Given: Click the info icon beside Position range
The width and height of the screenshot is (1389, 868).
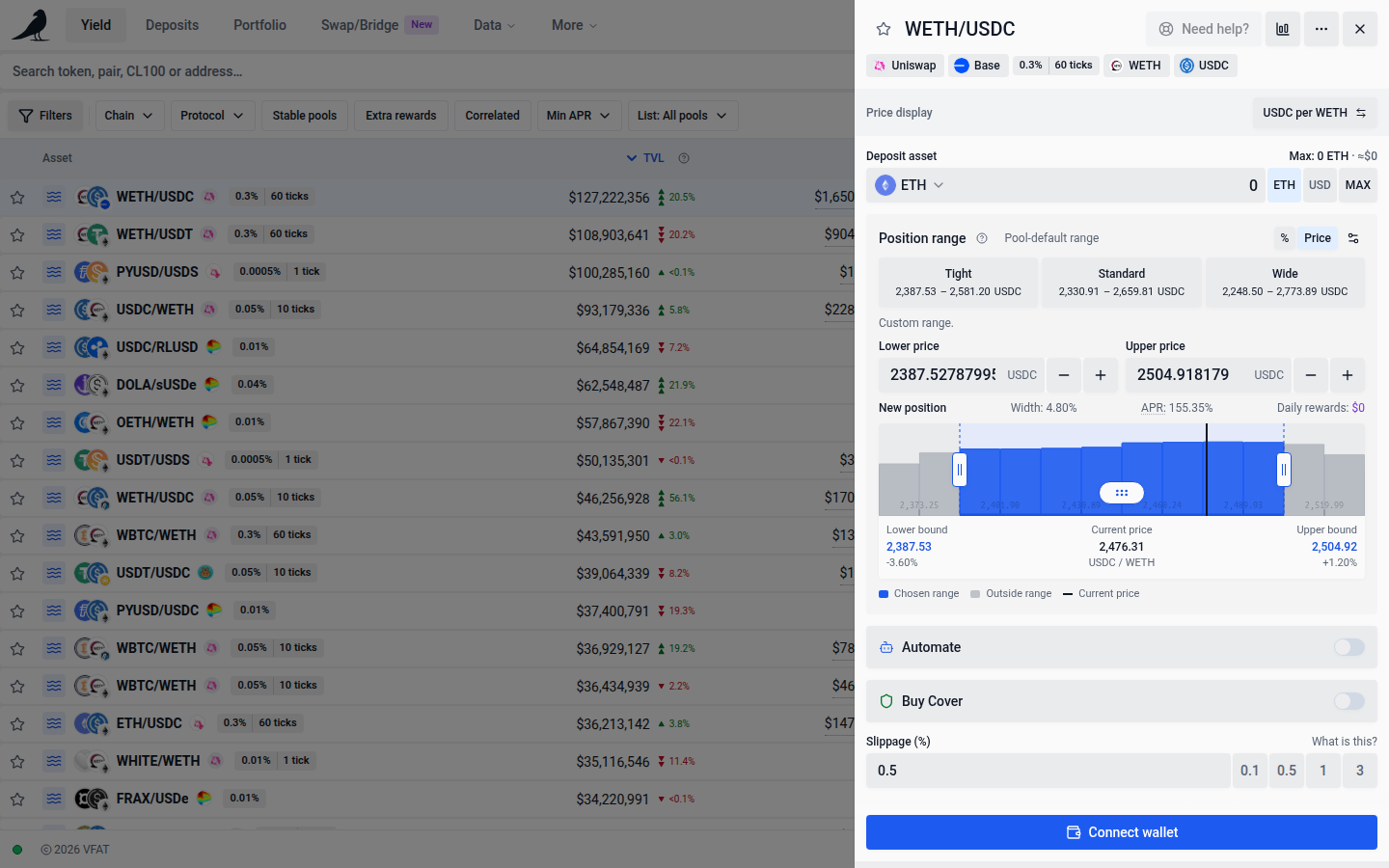Looking at the screenshot, I should 982,238.
